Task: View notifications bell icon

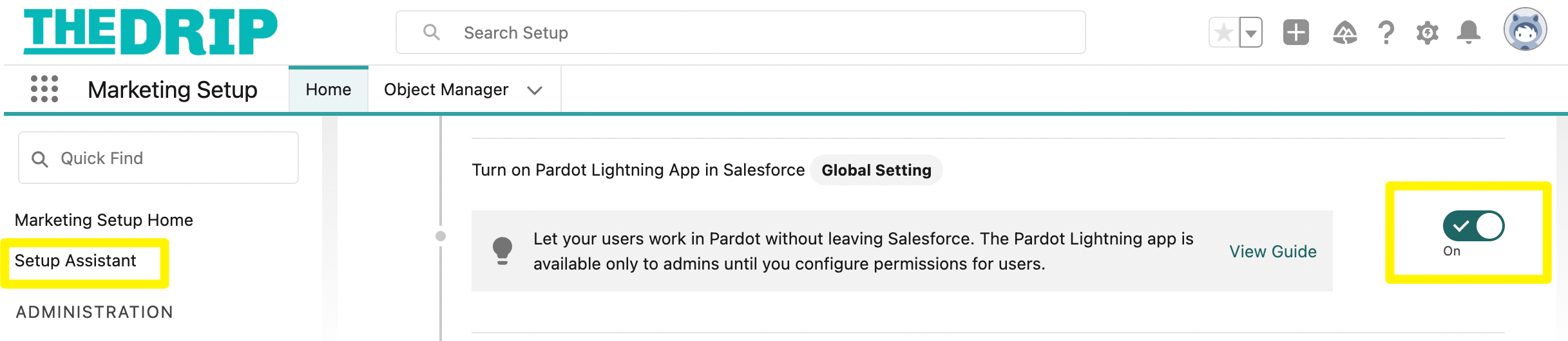Action: click(x=1468, y=32)
